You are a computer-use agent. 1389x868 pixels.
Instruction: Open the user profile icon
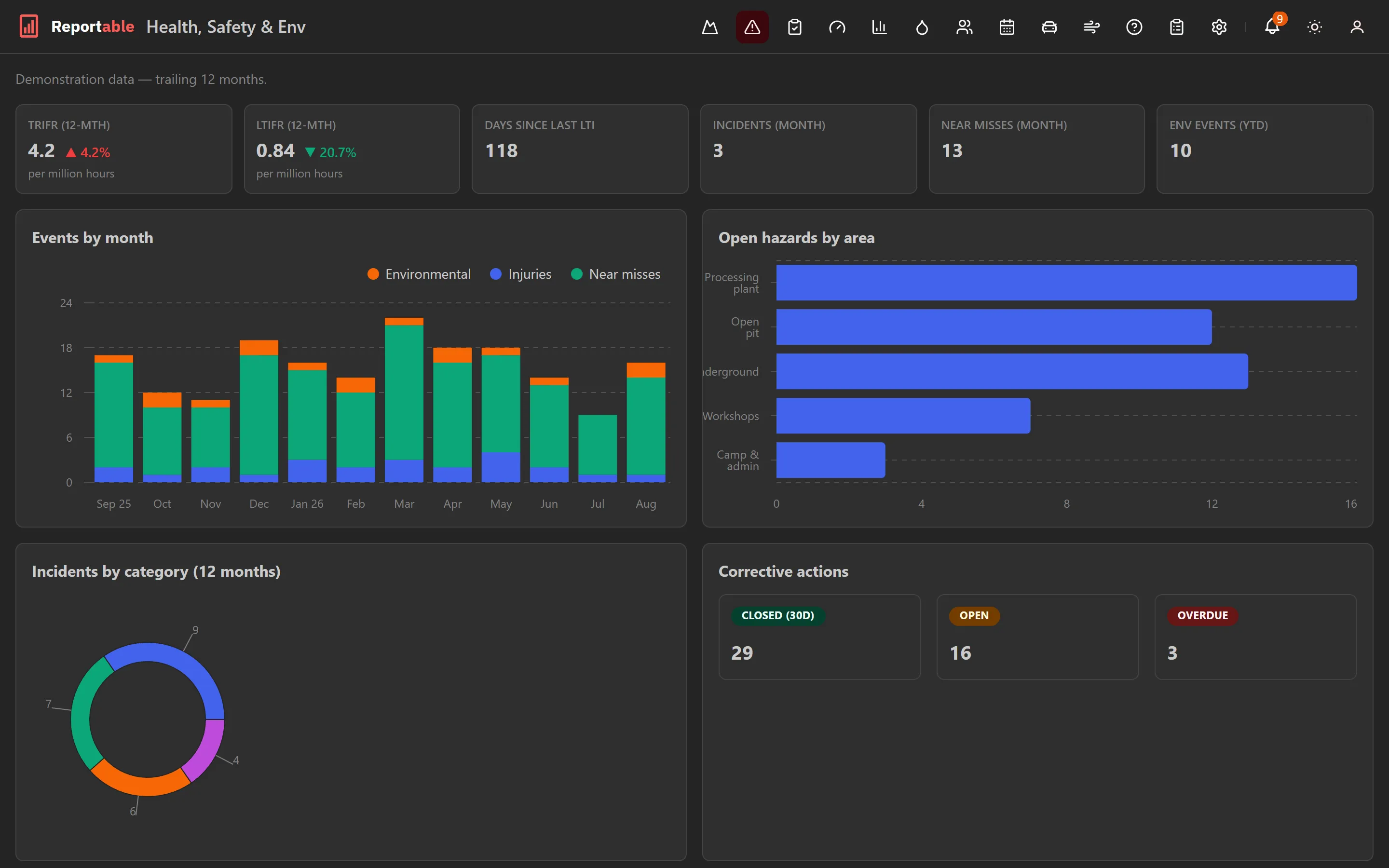1357,27
